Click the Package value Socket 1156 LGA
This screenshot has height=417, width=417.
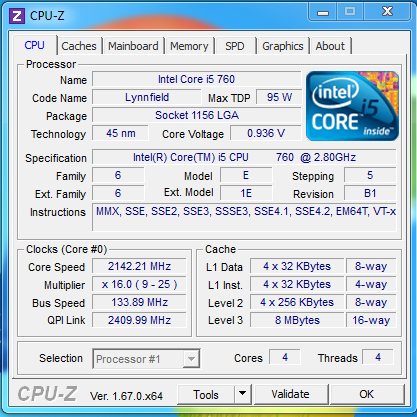(x=196, y=115)
